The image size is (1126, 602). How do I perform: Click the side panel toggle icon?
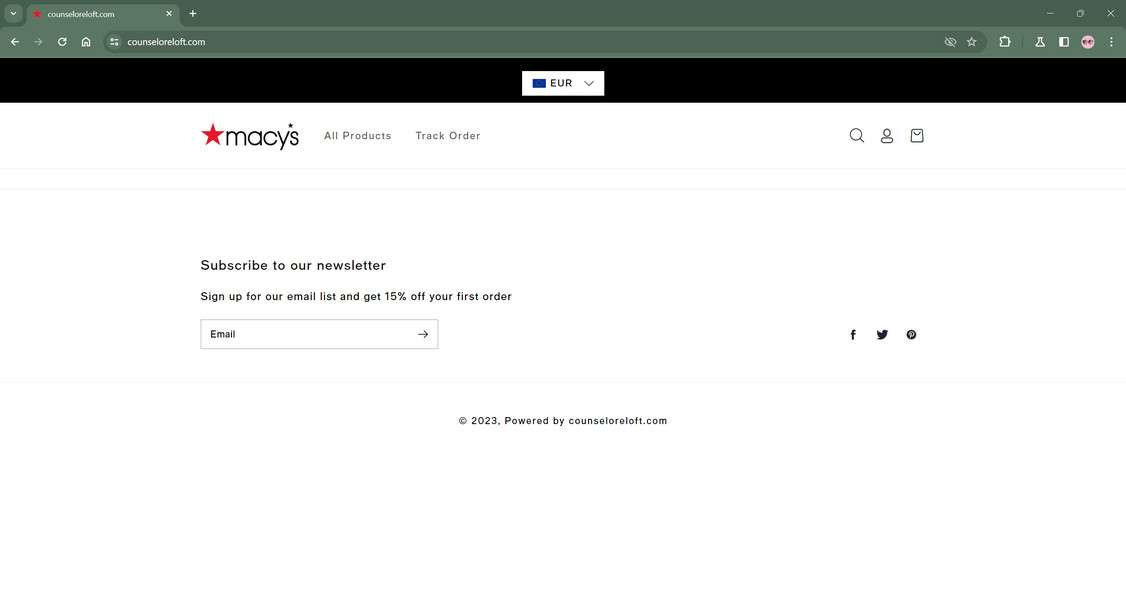tap(1063, 42)
